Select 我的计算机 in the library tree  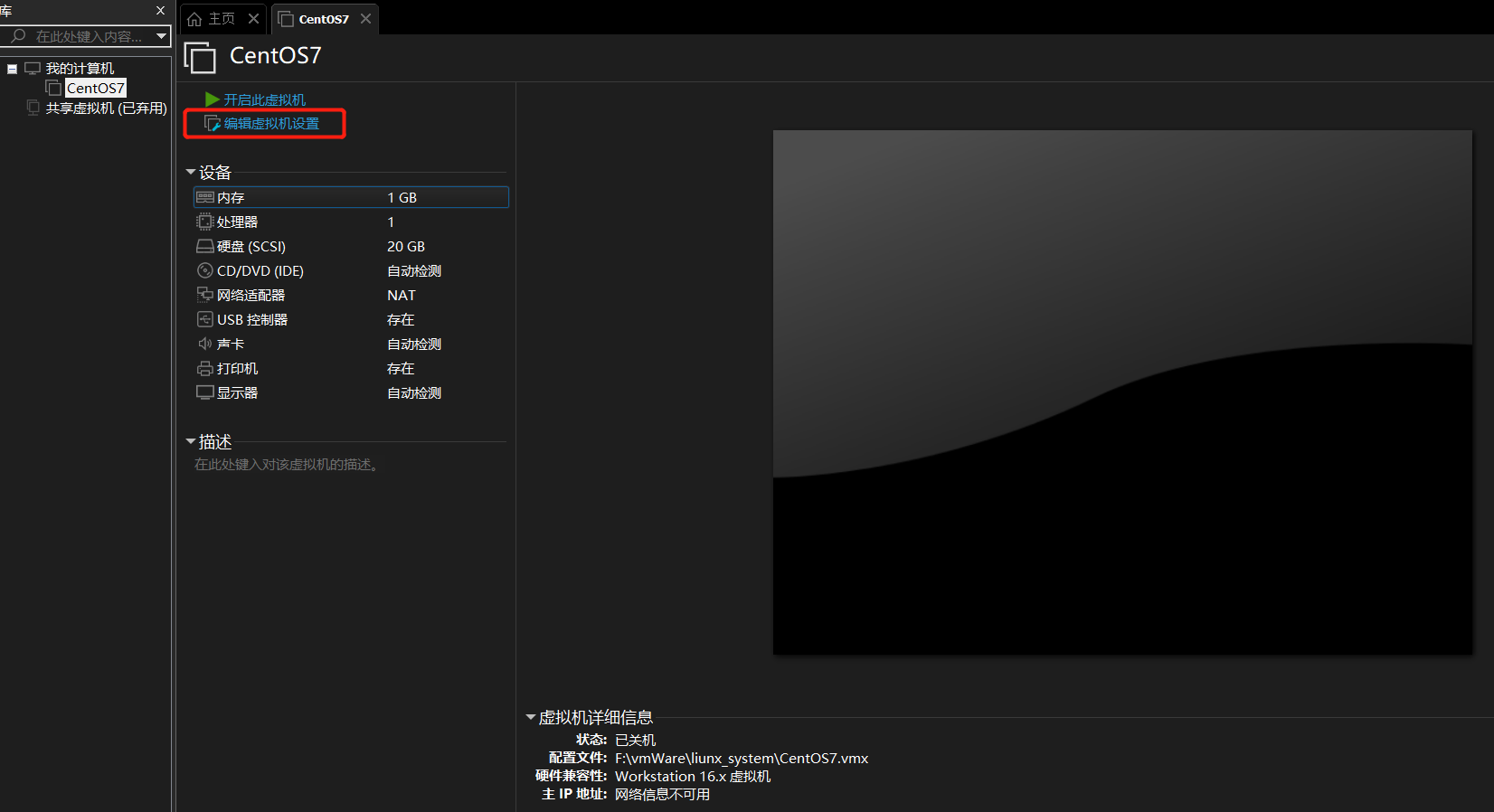80,68
